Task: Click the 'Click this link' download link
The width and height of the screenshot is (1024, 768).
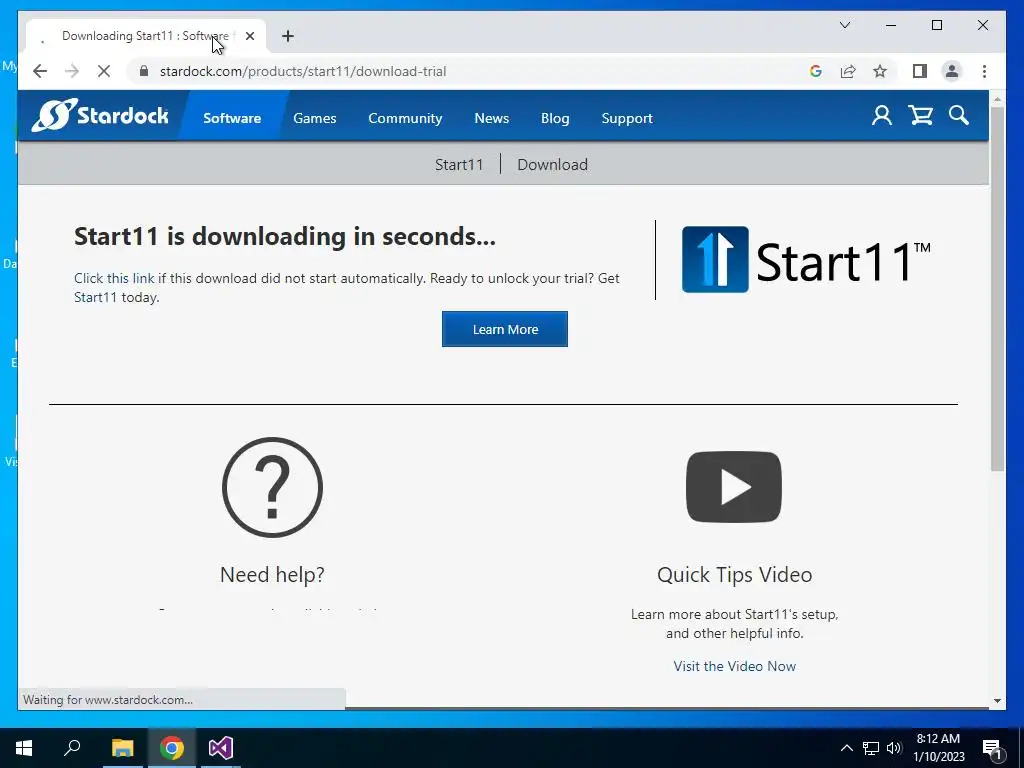Action: coord(114,278)
